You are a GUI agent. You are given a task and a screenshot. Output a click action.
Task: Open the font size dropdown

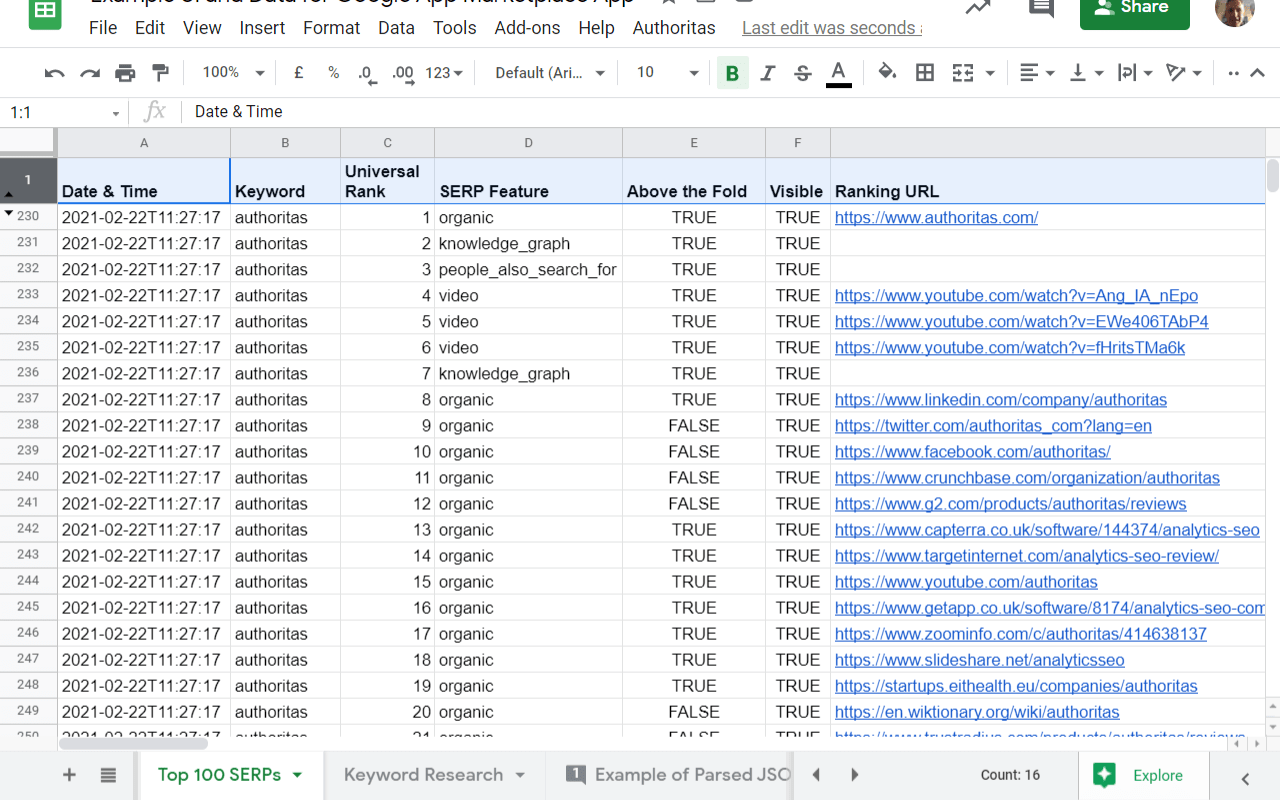tap(667, 73)
